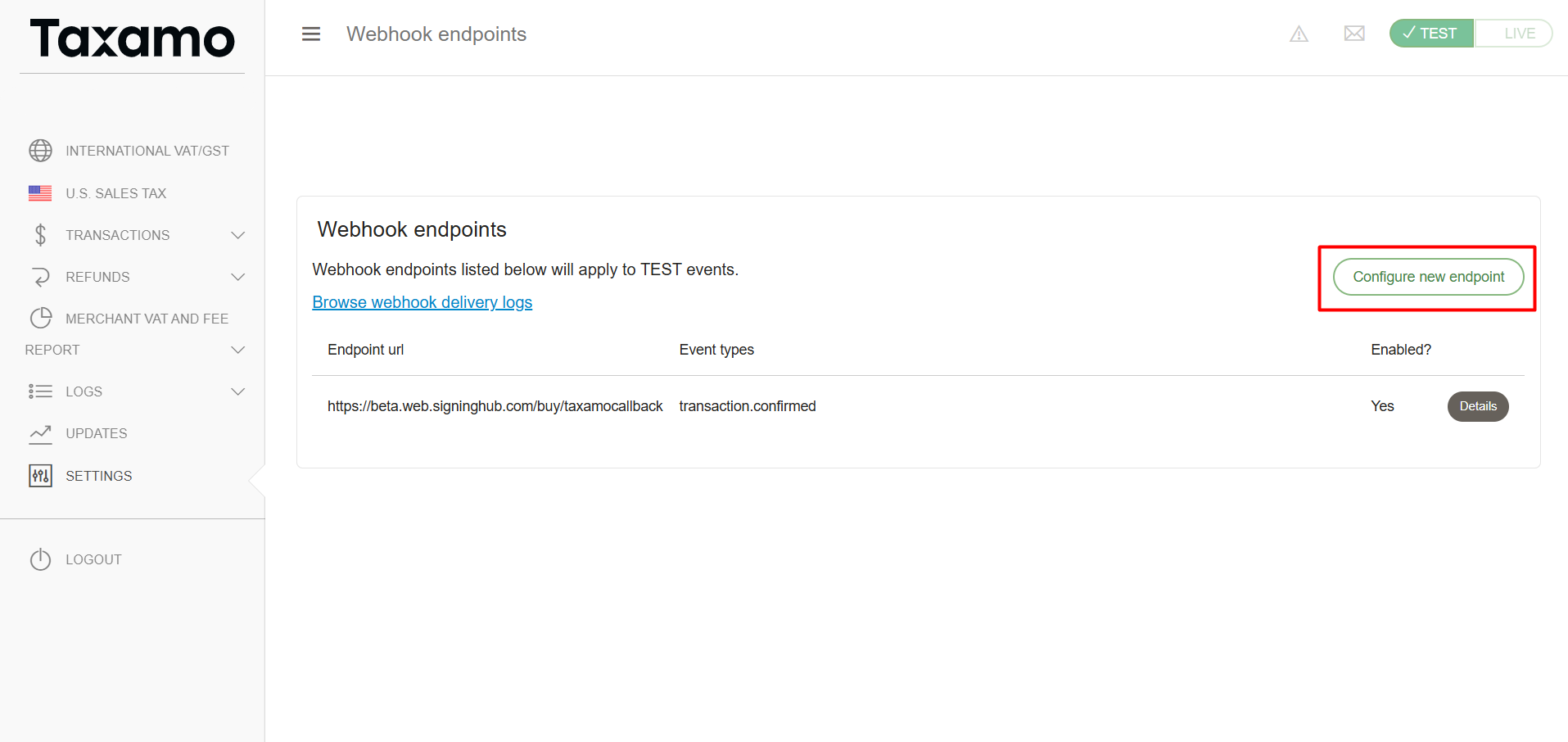Click the Logout power icon
The image size is (1568, 742).
coord(40,559)
